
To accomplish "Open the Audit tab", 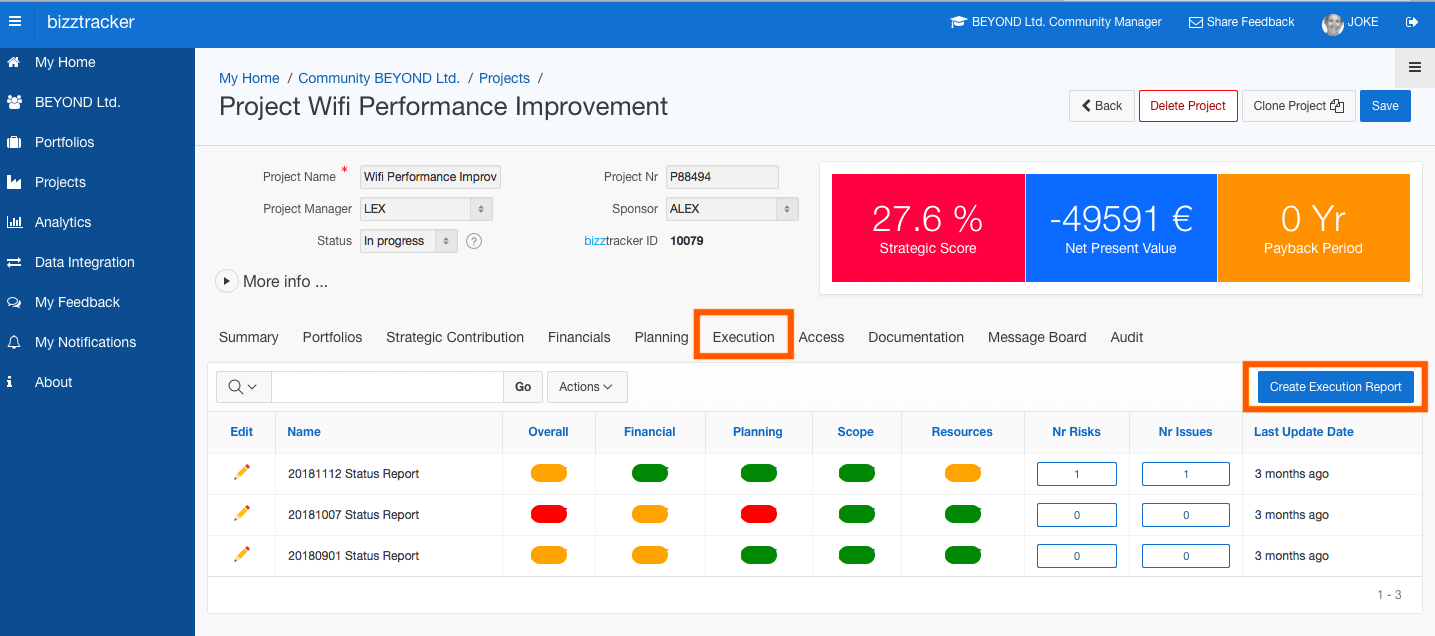I will (1127, 337).
